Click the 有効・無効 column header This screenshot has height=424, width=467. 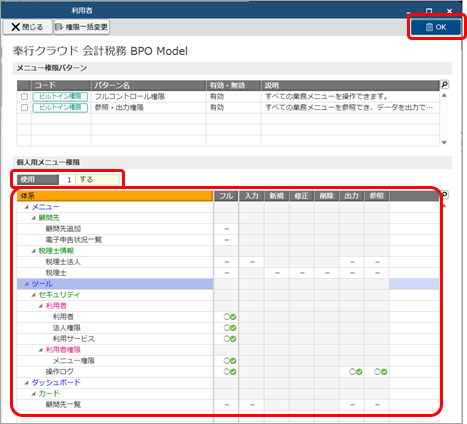[x=234, y=85]
